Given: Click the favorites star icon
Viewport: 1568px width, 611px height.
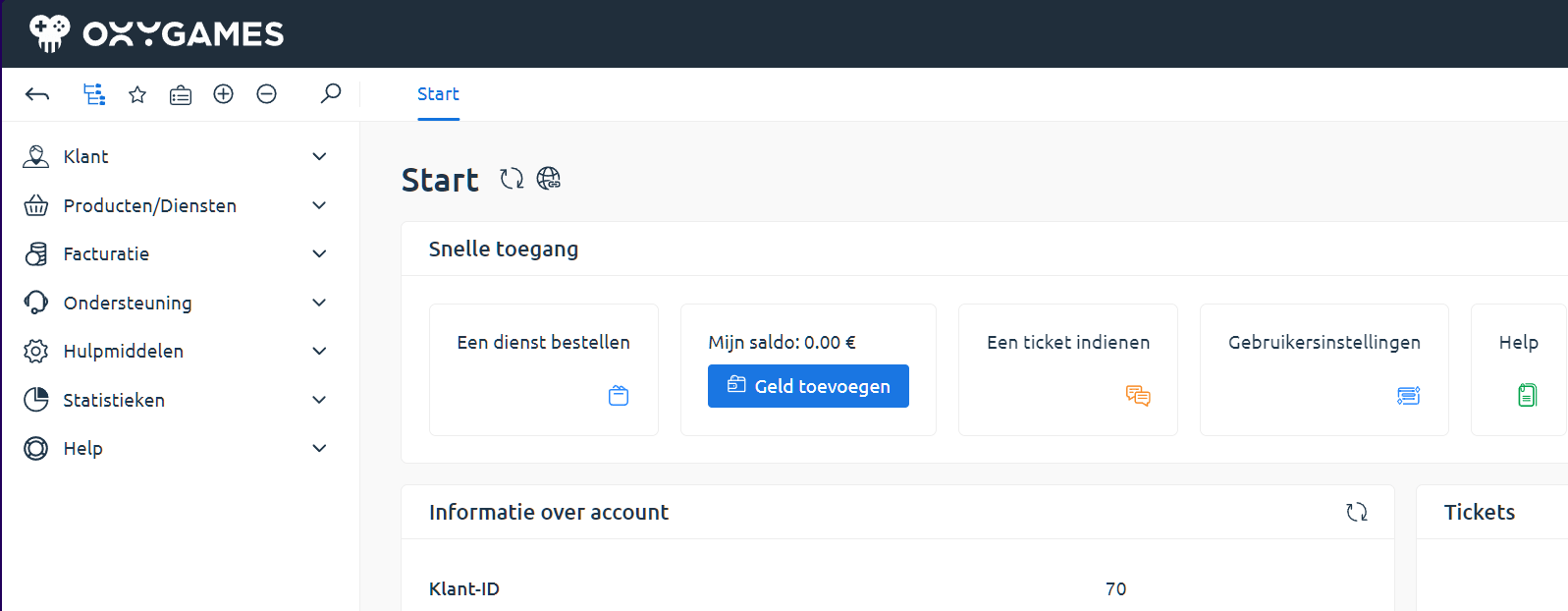Looking at the screenshot, I should click(137, 94).
